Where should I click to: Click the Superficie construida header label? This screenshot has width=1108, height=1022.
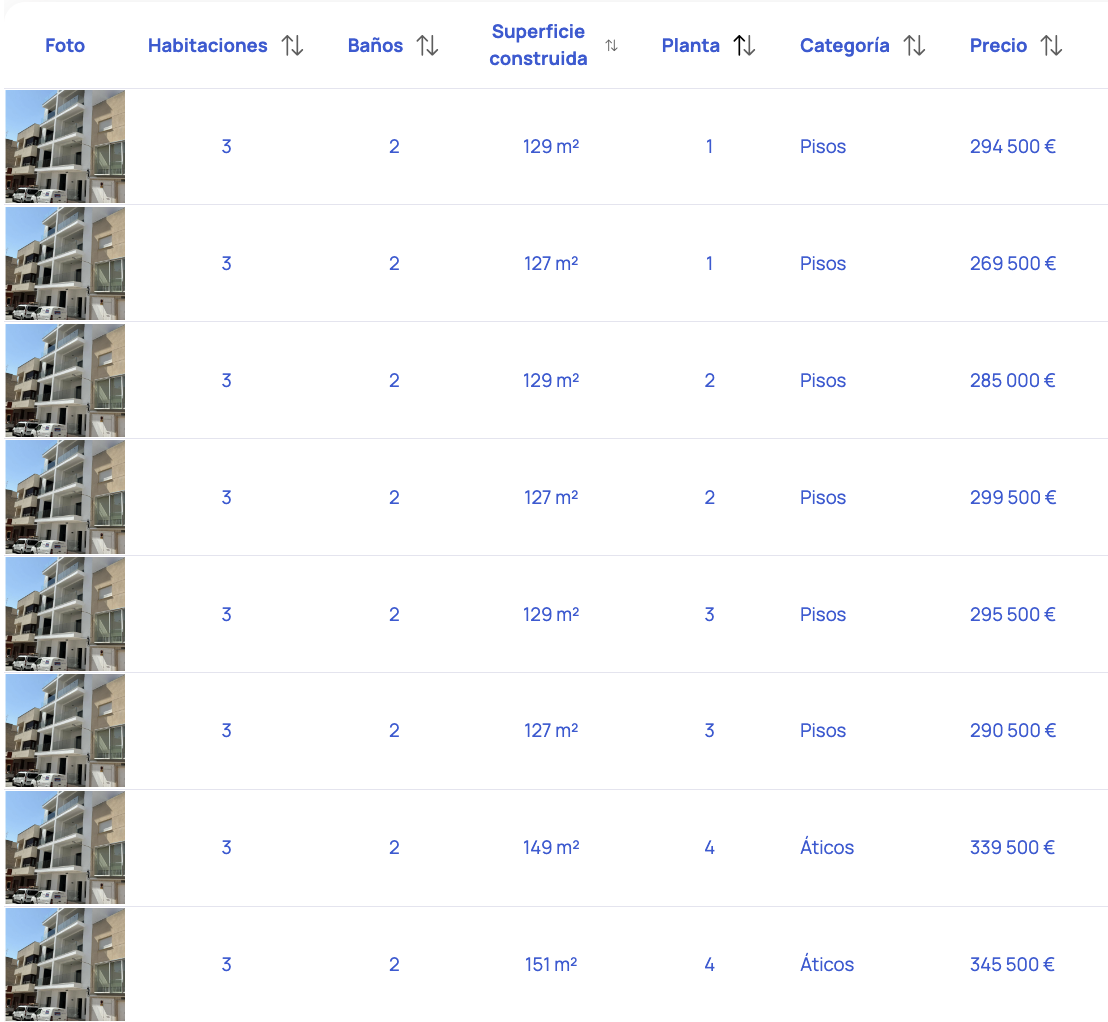pyautogui.click(x=538, y=45)
